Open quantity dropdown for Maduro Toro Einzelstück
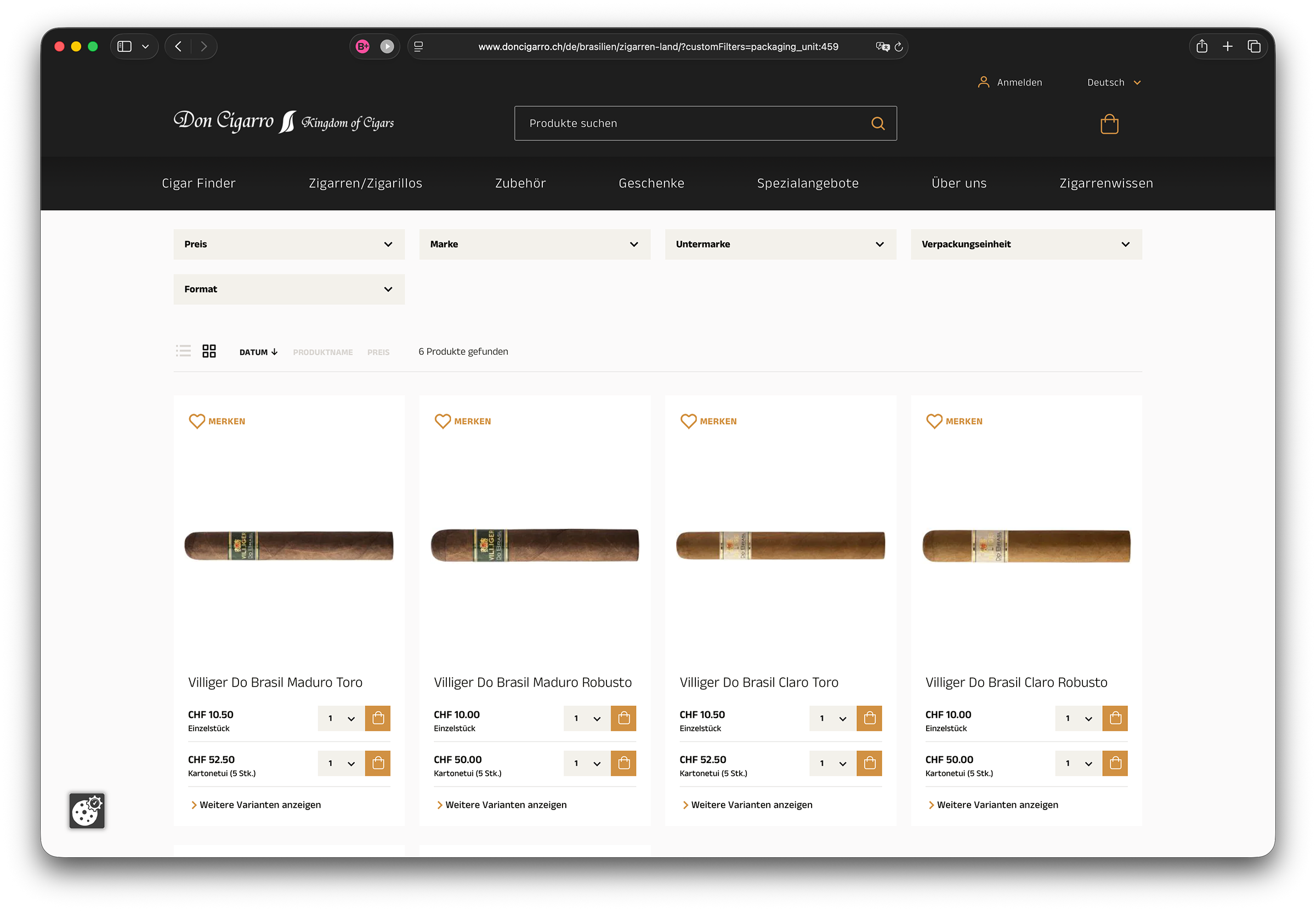Image resolution: width=1316 pixels, height=911 pixels. tap(341, 718)
